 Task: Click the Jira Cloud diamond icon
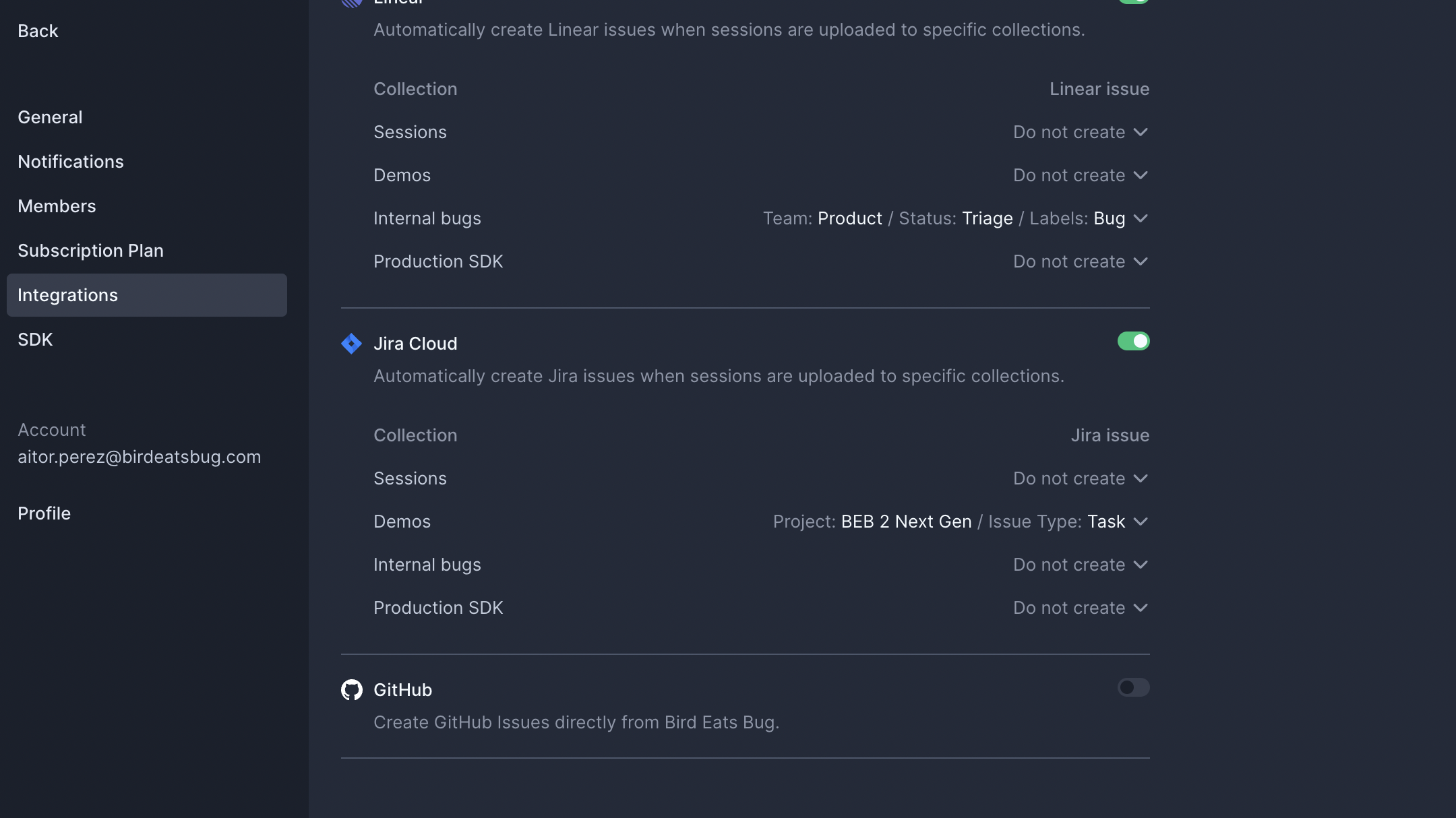coord(351,344)
